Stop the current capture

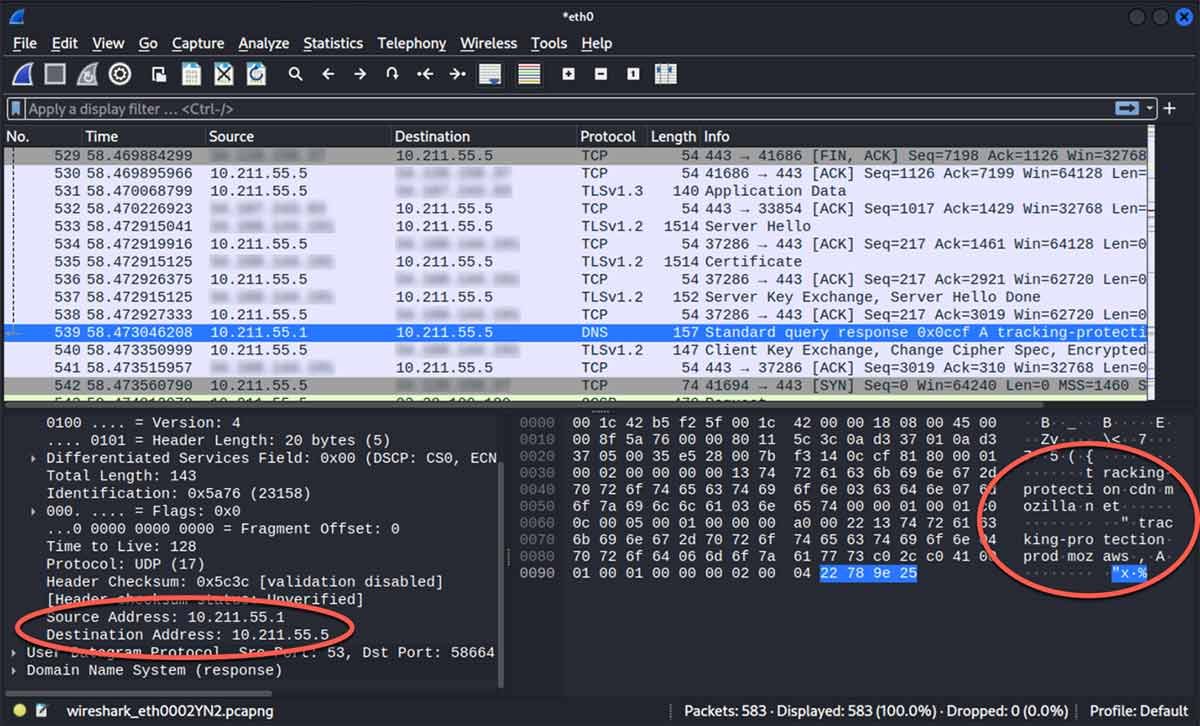pos(55,75)
